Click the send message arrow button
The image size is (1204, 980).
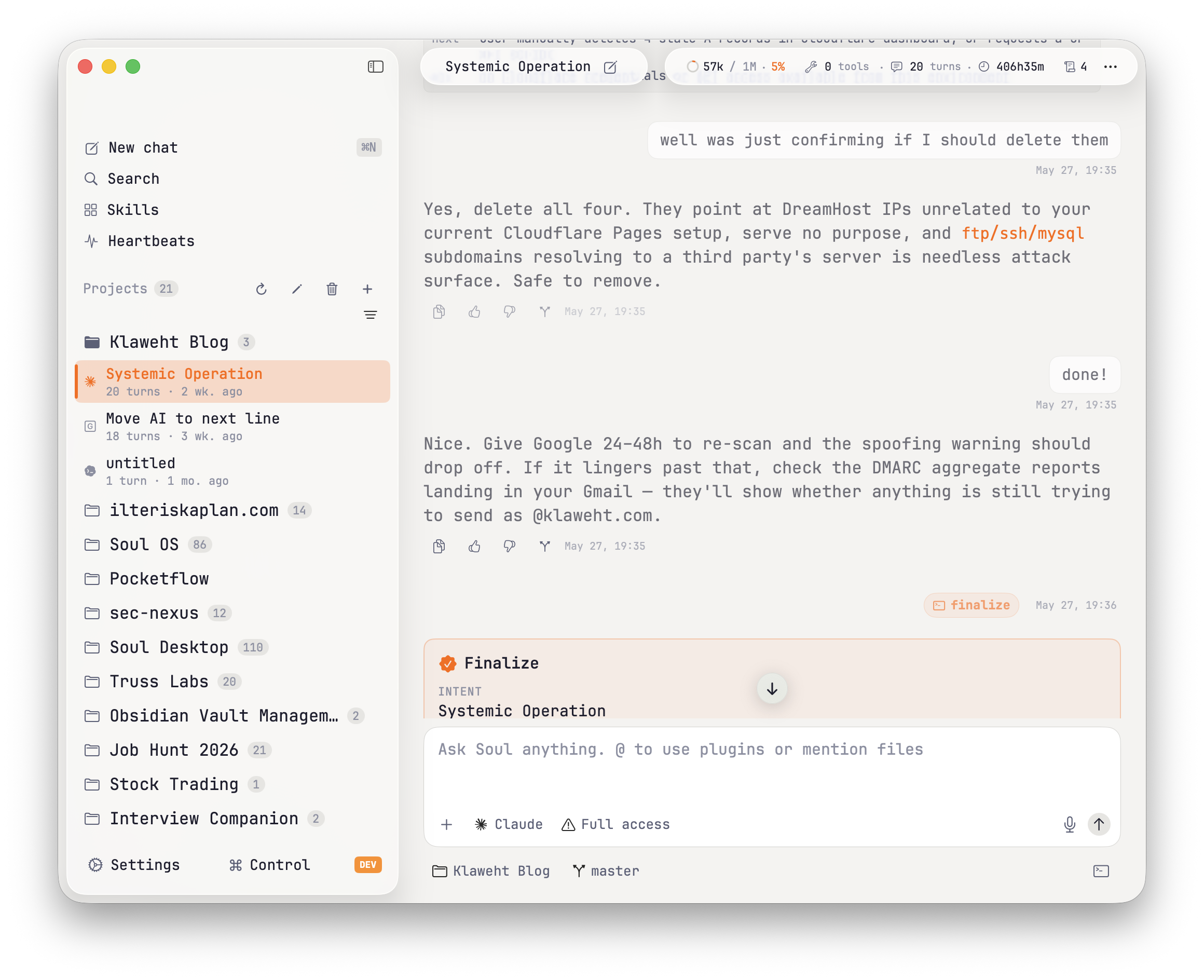[1099, 825]
